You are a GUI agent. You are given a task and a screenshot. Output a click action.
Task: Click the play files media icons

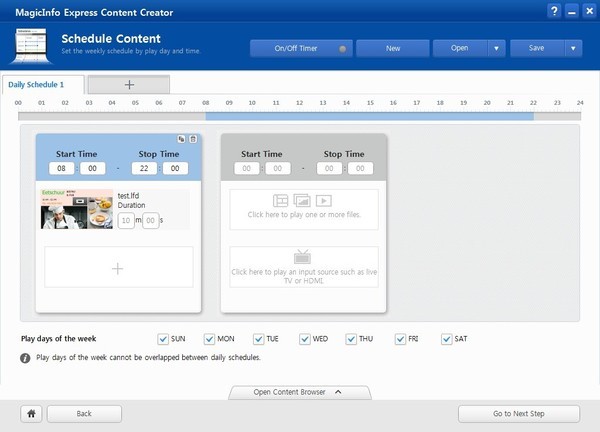303,201
